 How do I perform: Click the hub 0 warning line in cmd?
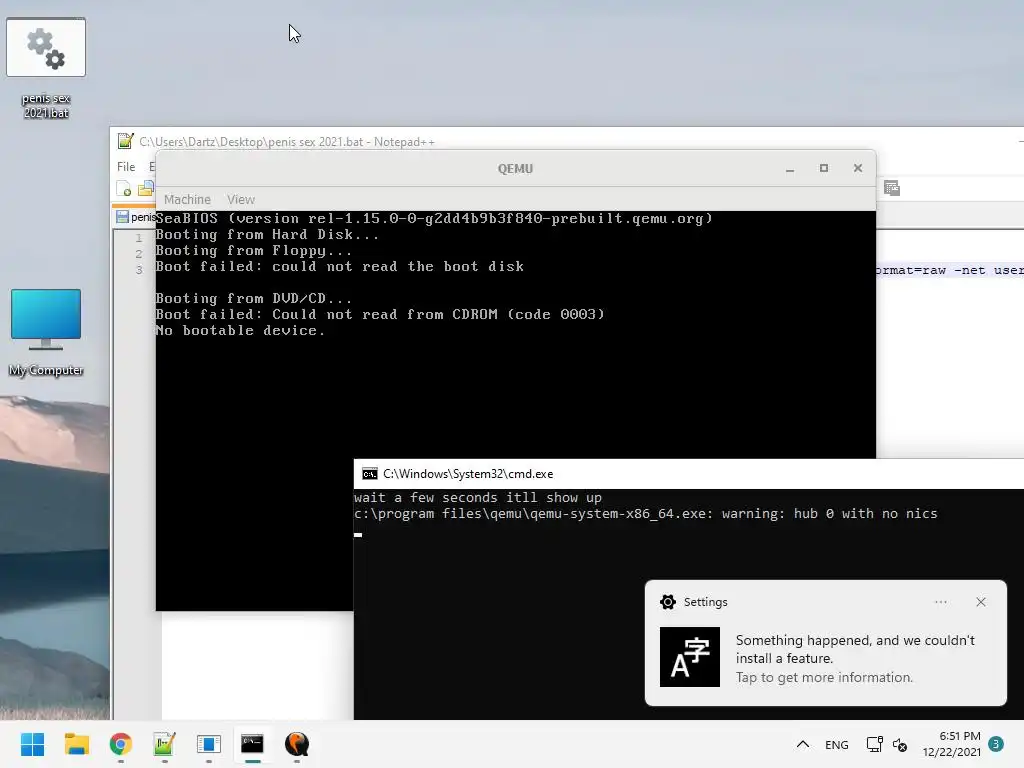tap(646, 514)
